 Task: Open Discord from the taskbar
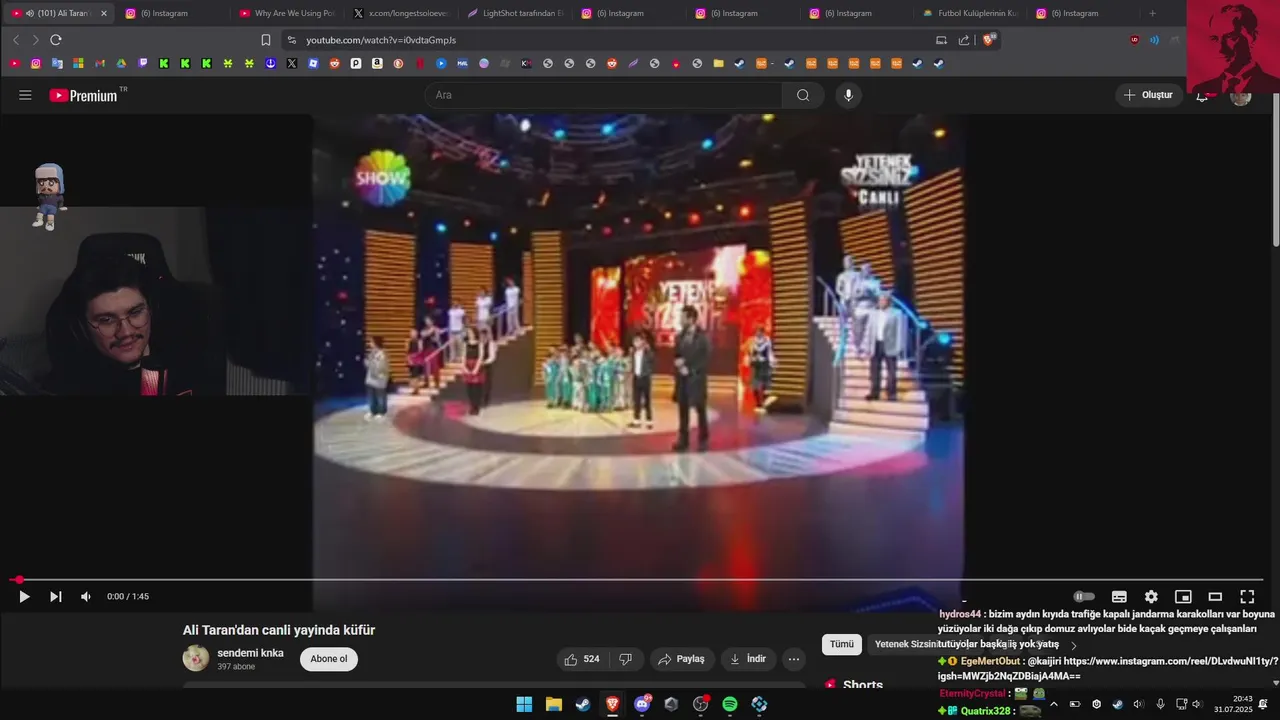pyautogui.click(x=642, y=704)
